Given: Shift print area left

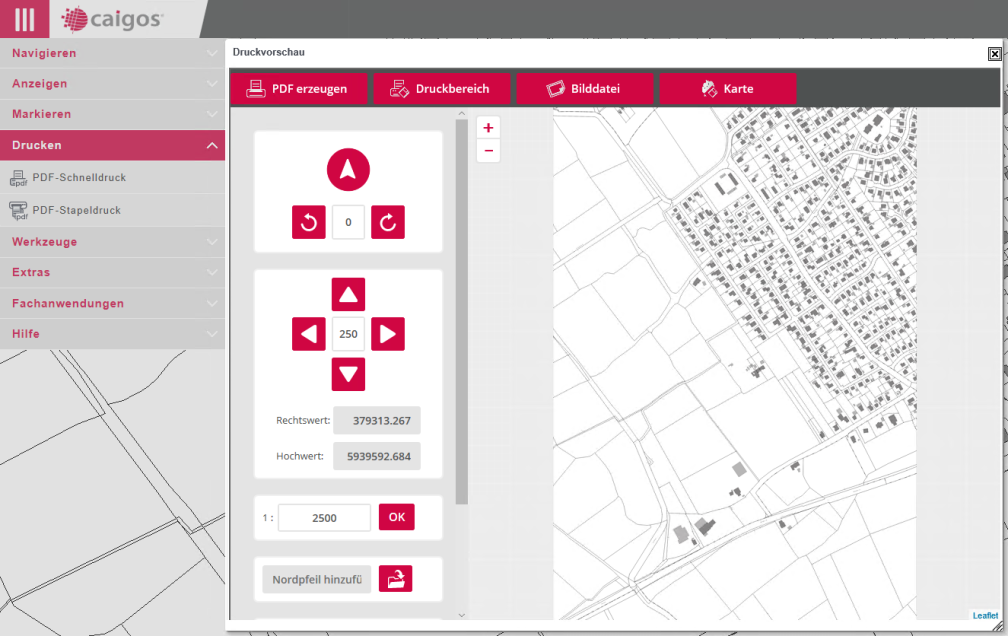Looking at the screenshot, I should [x=309, y=334].
